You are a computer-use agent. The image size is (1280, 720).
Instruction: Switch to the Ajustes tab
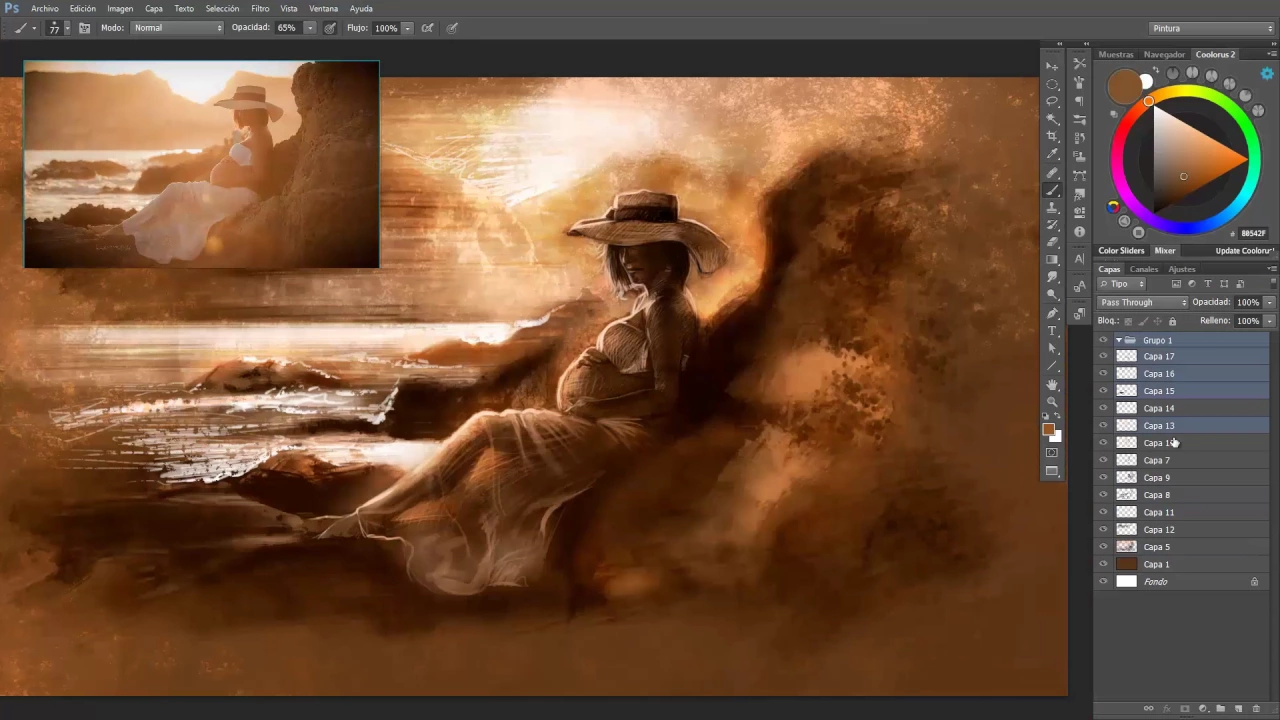click(1181, 269)
